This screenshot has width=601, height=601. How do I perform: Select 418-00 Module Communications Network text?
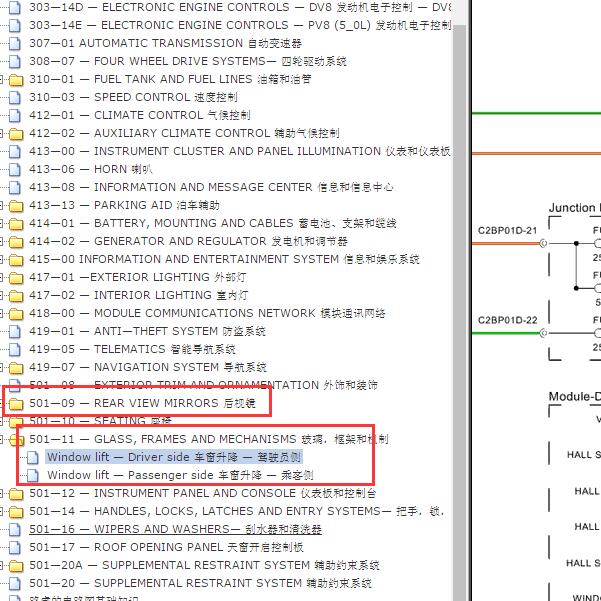[207, 314]
